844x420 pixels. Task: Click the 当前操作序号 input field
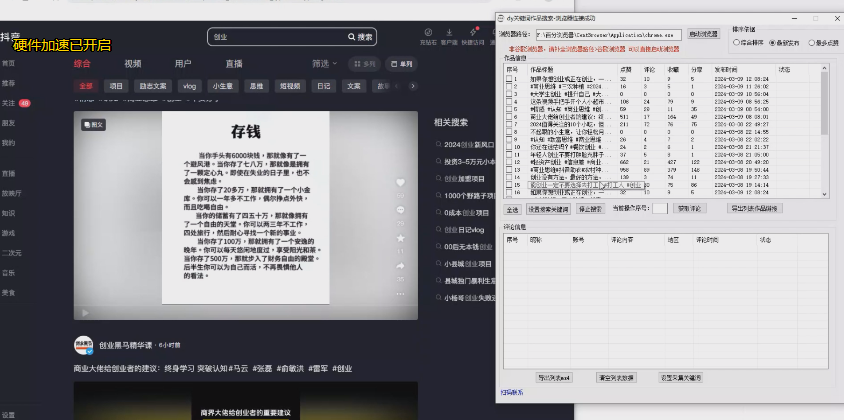[x=660, y=209]
